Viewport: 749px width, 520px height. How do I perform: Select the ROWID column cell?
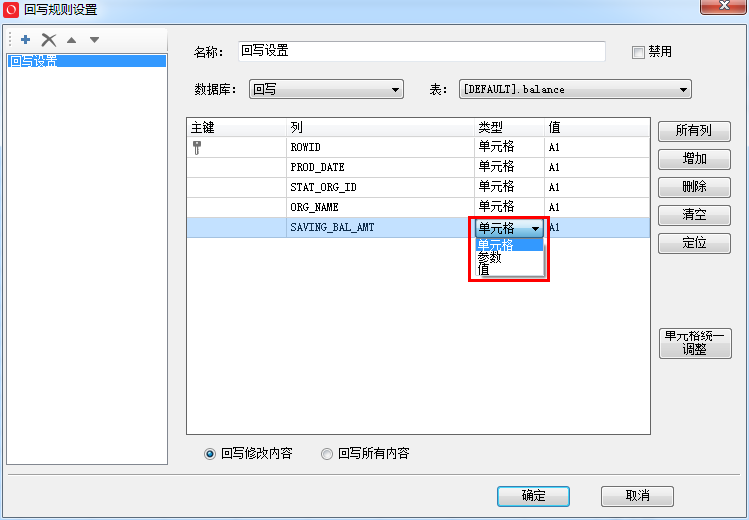click(380, 148)
